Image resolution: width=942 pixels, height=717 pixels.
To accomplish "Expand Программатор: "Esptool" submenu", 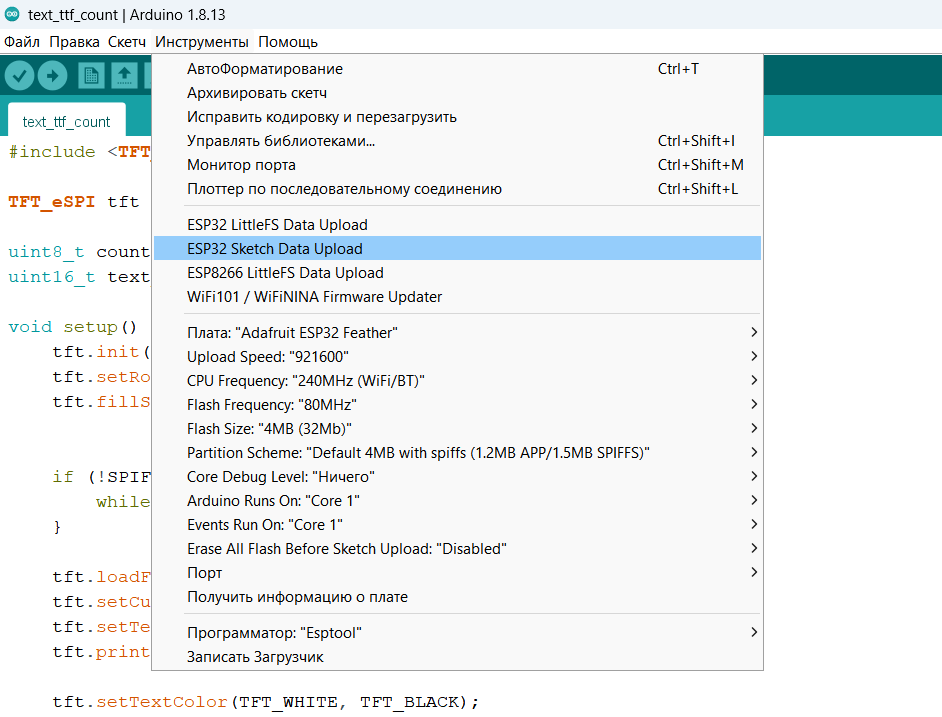I will [x=457, y=633].
